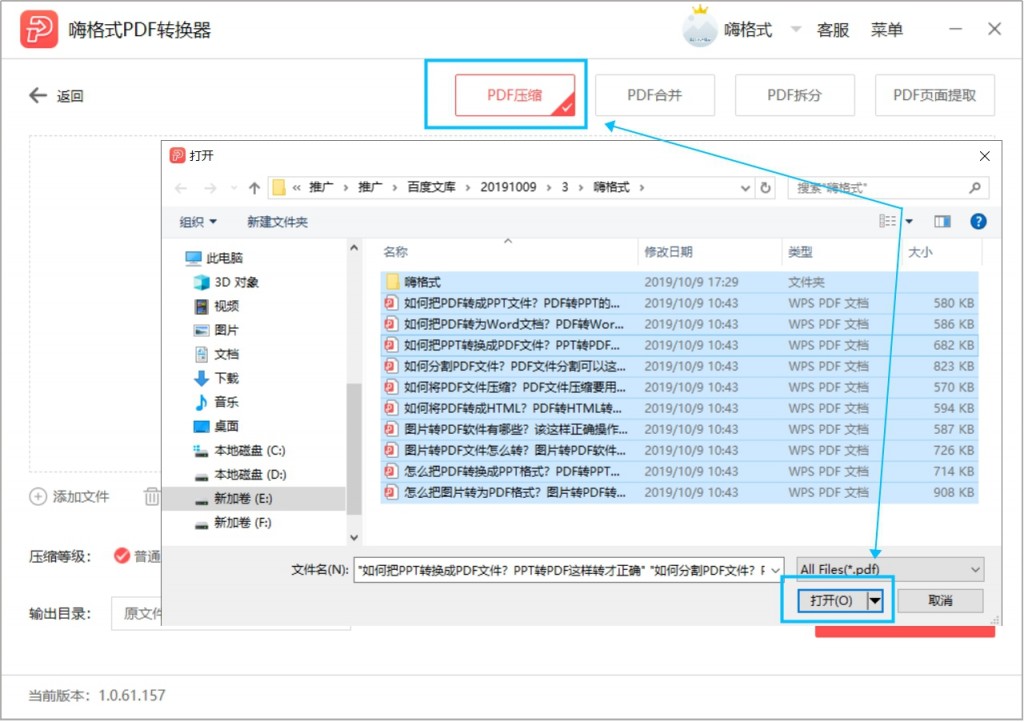Select file 如何将PDF转成HTML
This screenshot has height=722, width=1024.
[x=679, y=408]
